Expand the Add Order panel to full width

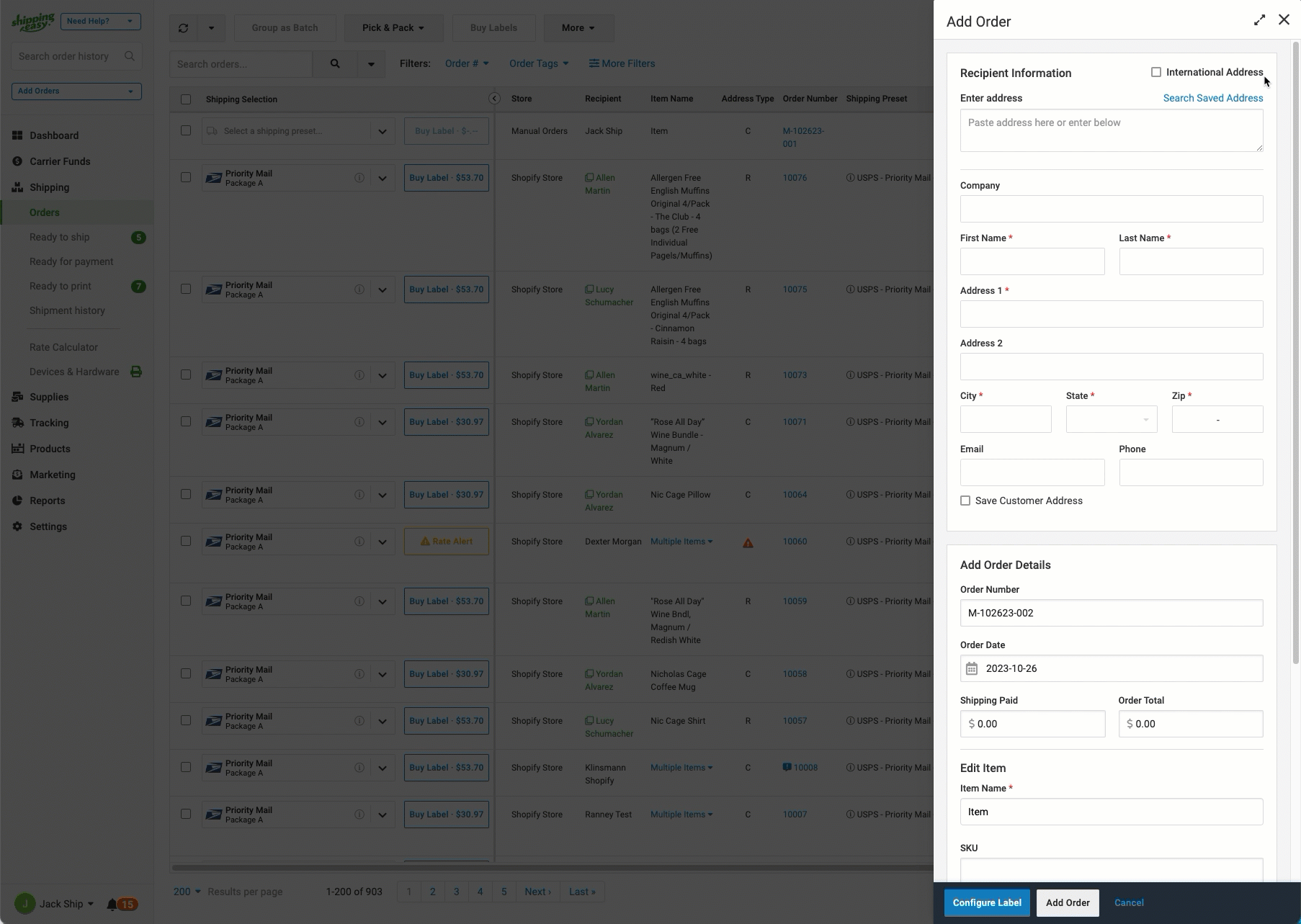pyautogui.click(x=1259, y=21)
